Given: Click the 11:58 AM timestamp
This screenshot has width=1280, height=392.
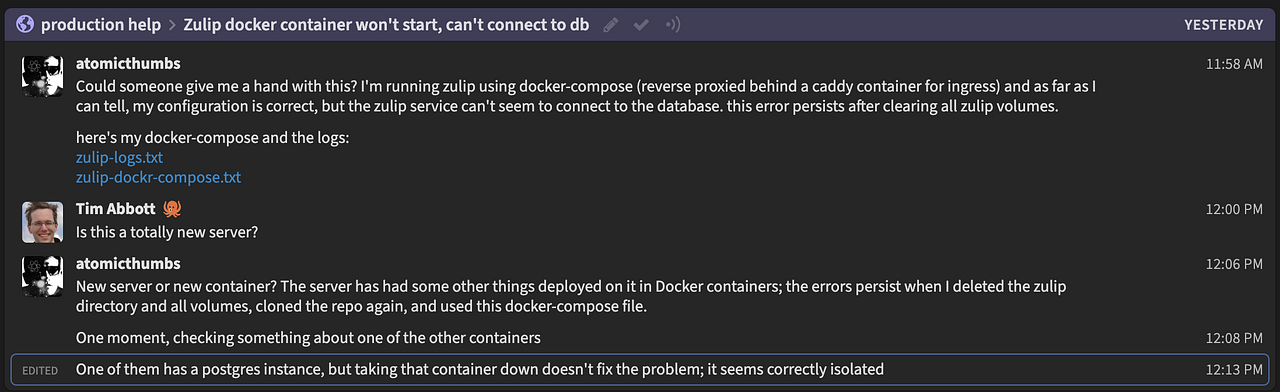Looking at the screenshot, I should (x=1234, y=64).
